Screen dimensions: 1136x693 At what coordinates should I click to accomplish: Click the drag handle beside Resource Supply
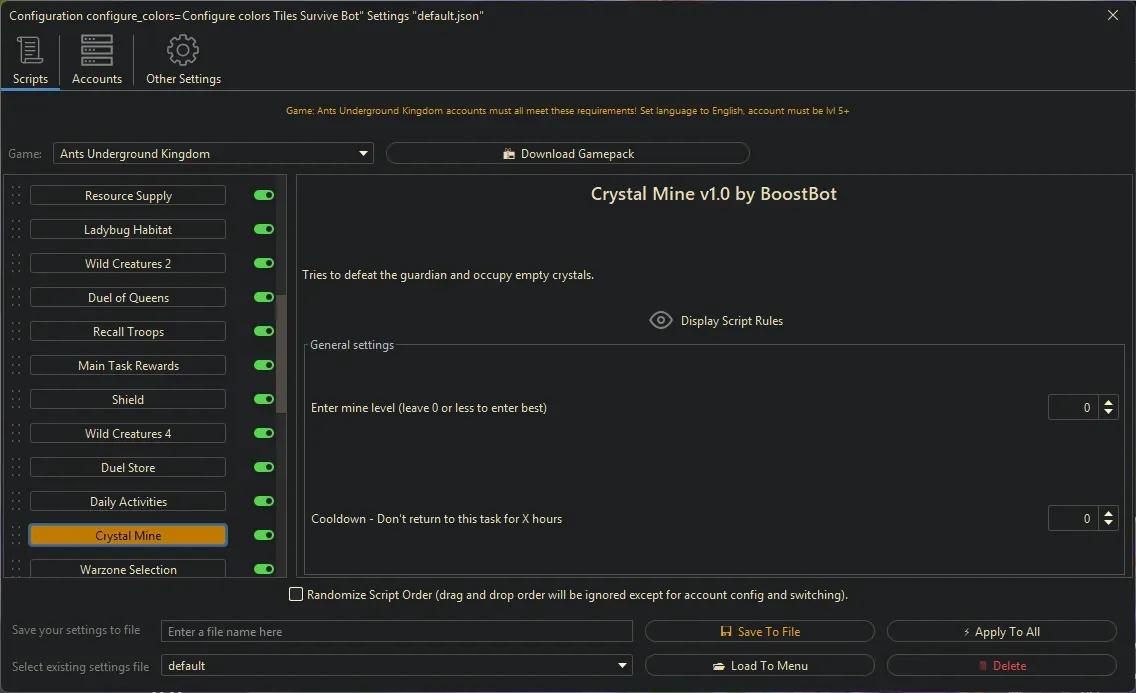point(15,196)
